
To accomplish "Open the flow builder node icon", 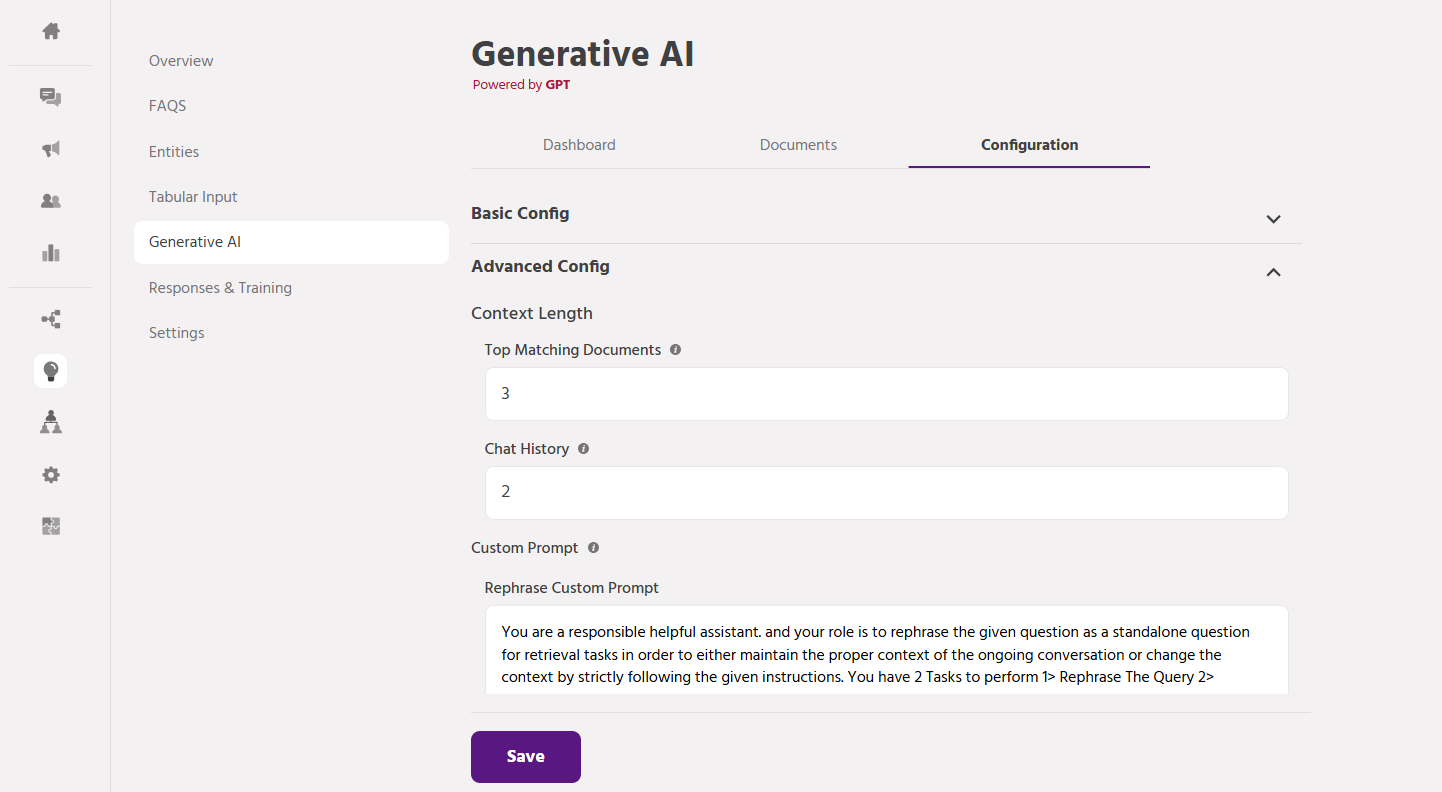I will [x=51, y=320].
